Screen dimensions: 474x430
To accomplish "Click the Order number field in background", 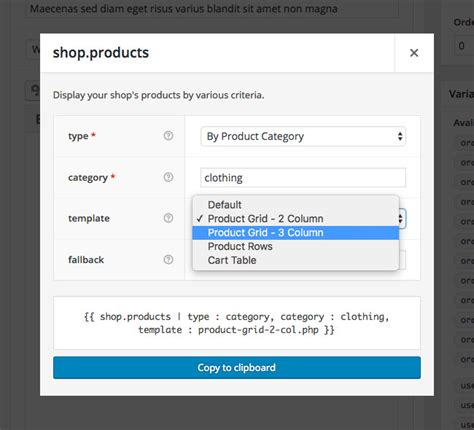I will [x=465, y=46].
